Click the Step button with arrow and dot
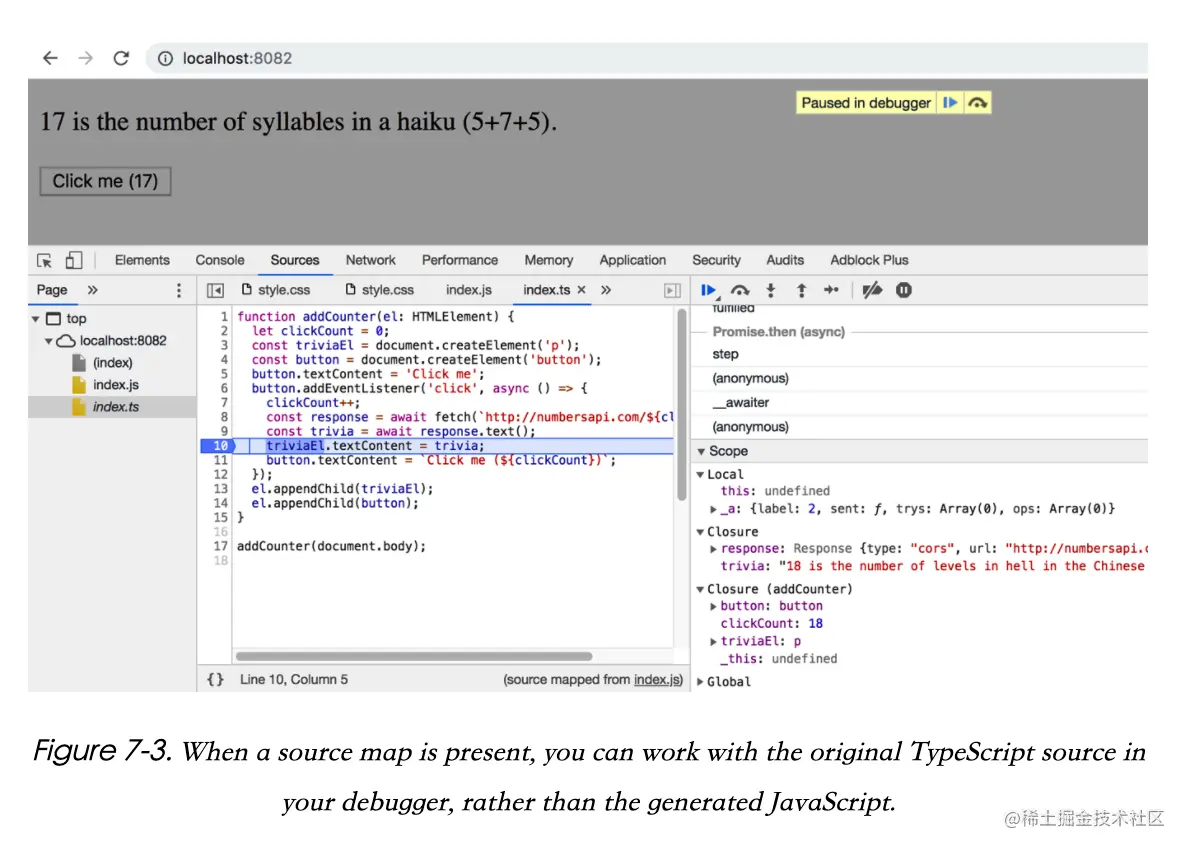 coord(831,290)
